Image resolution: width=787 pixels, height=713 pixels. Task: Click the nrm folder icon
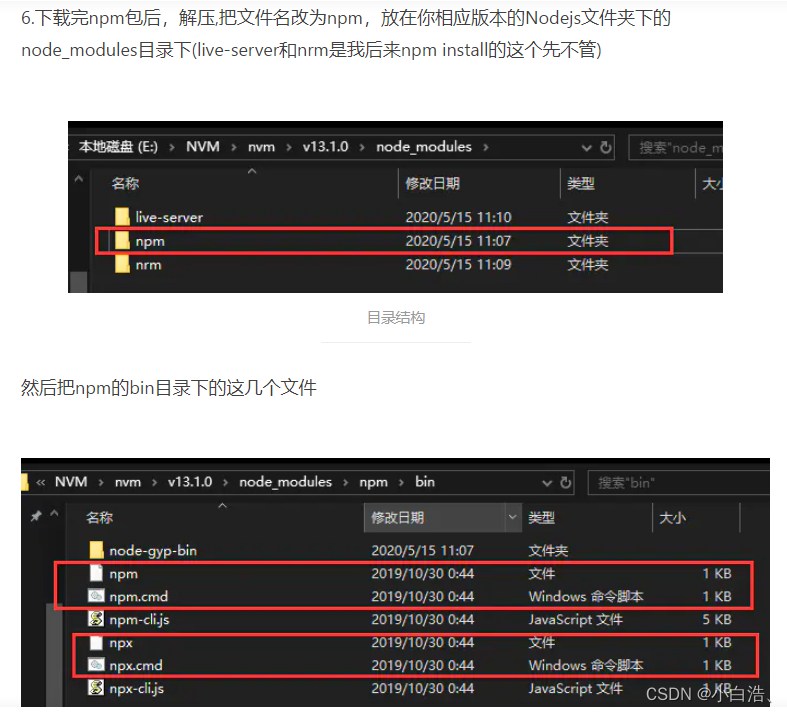coord(122,264)
